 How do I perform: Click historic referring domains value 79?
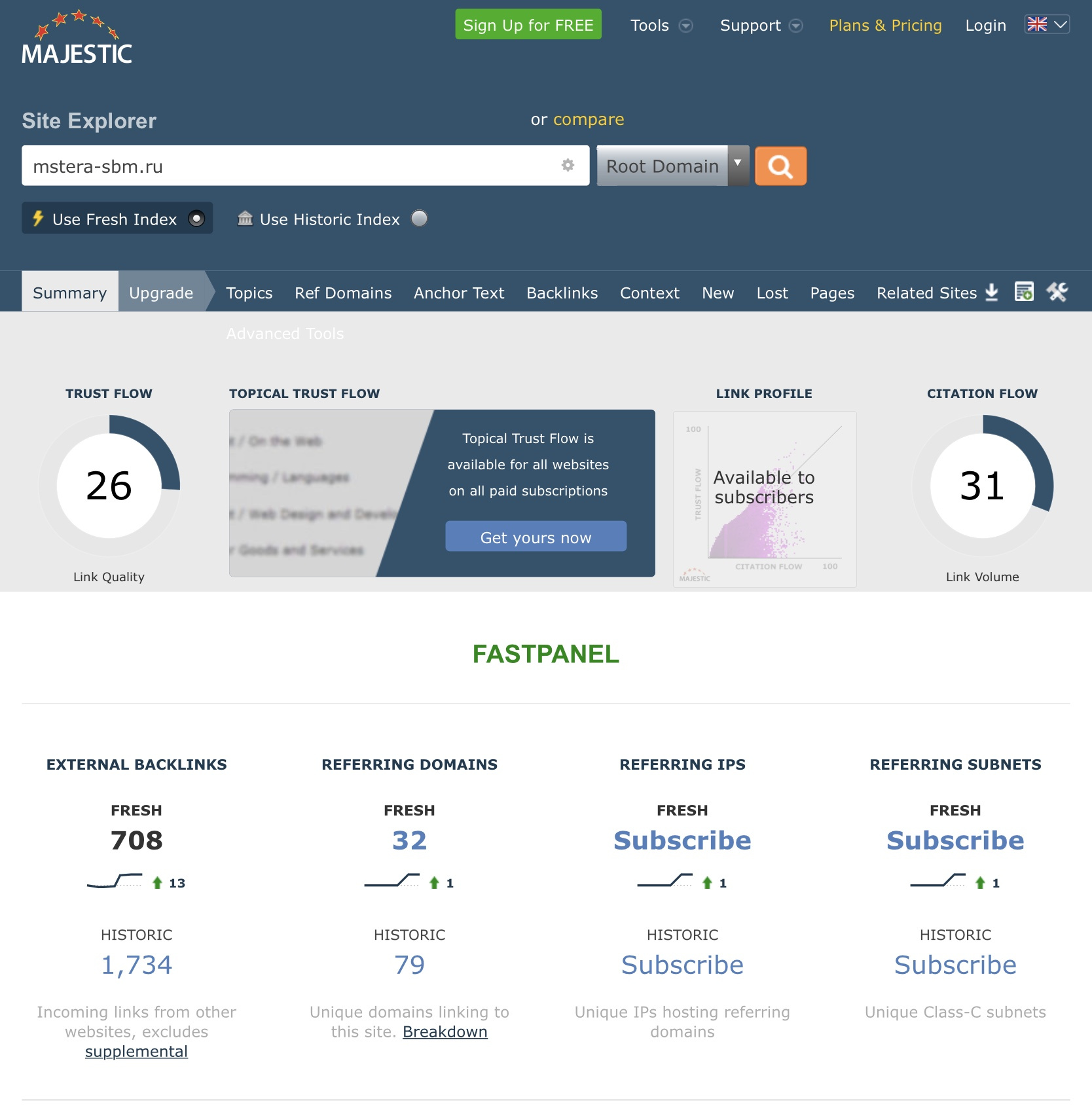point(409,965)
